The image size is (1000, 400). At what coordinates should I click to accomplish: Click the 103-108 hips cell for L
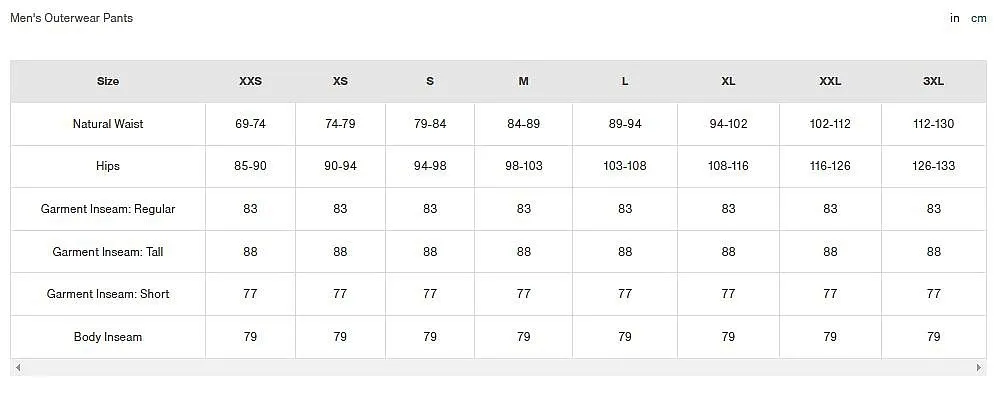624,166
